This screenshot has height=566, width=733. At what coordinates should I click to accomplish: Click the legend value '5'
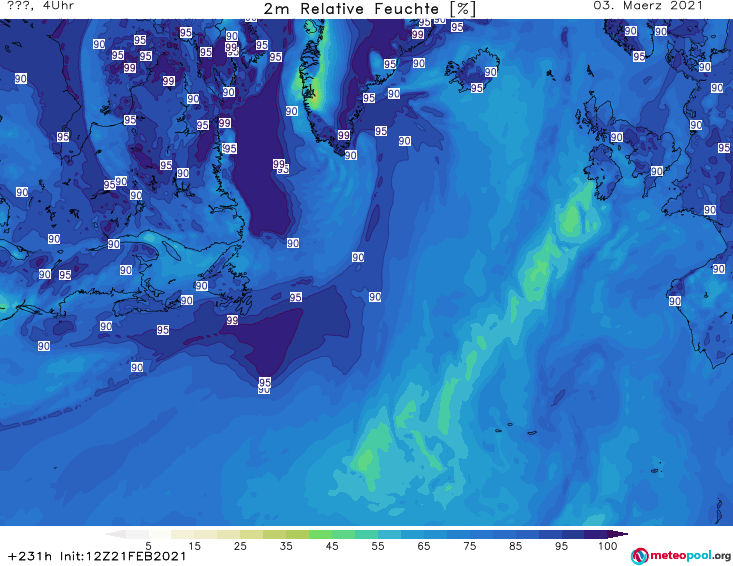(x=148, y=546)
